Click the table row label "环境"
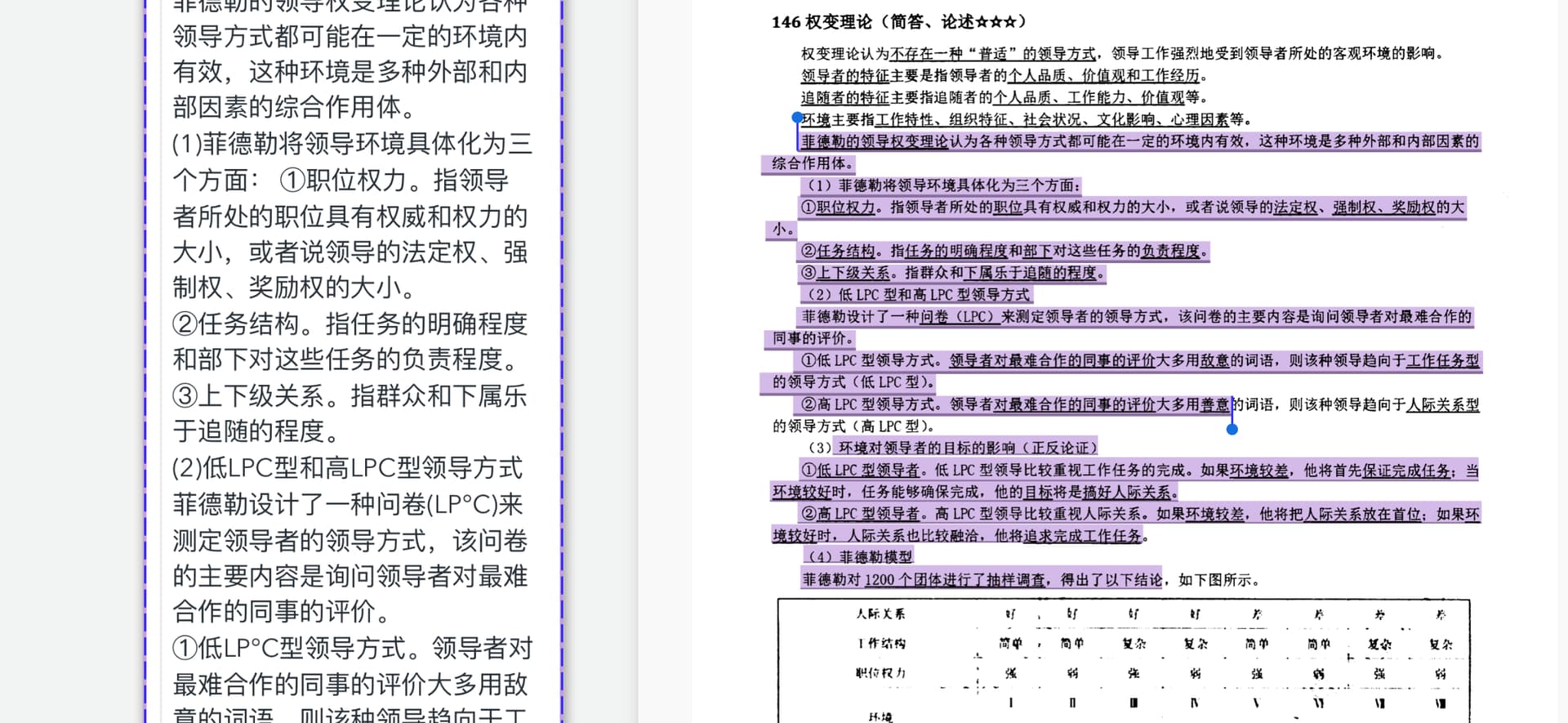1568x723 pixels. pos(880,716)
